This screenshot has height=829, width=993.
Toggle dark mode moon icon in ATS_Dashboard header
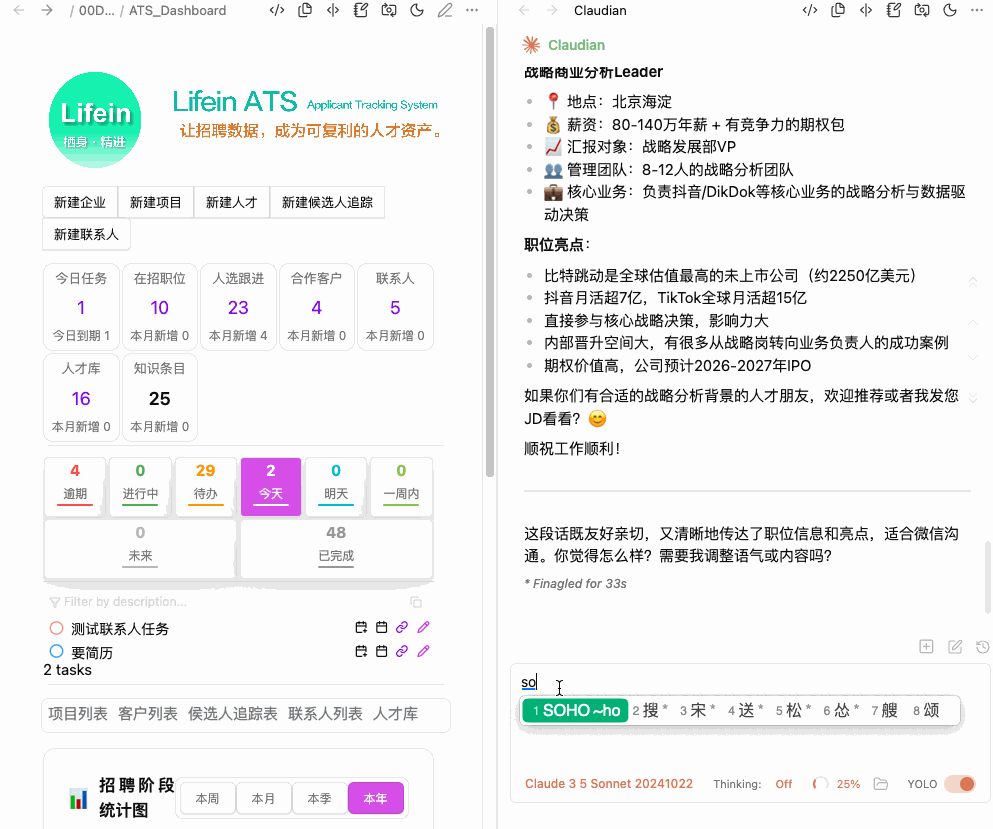[417, 10]
